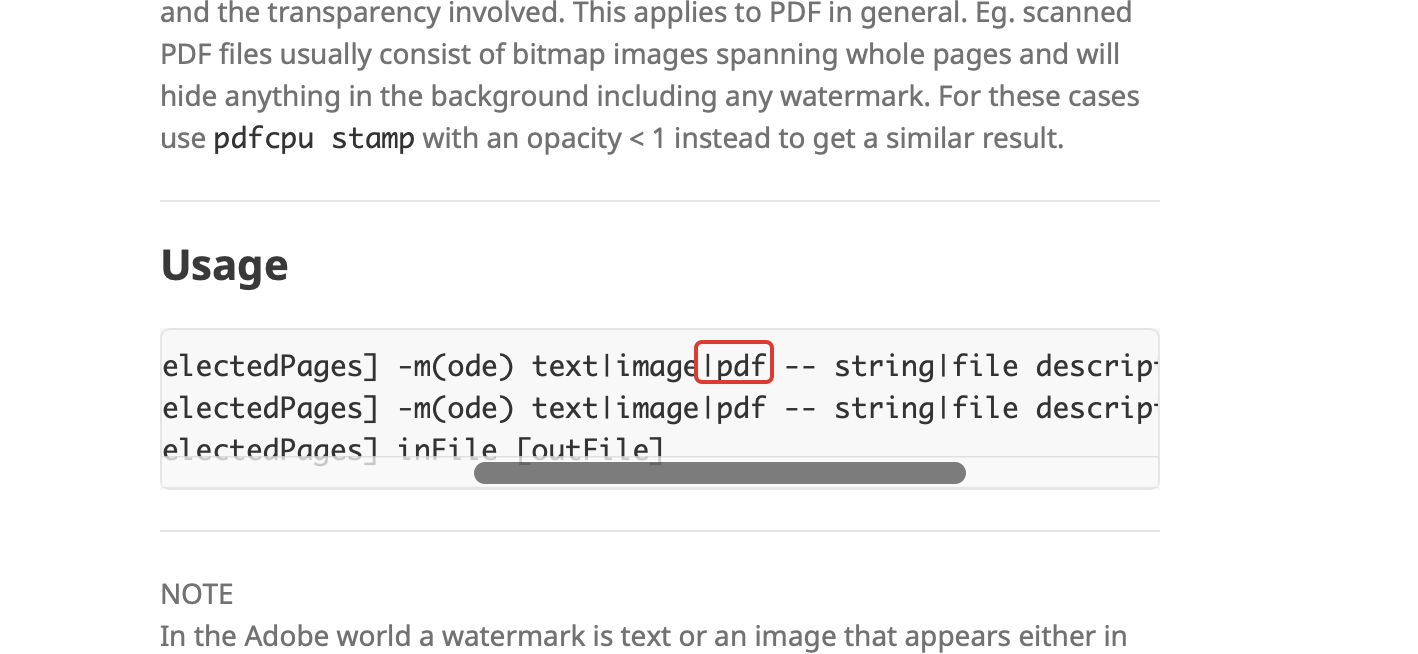The width and height of the screenshot is (1418, 654).
Task: Click the red-highlighted "|pdf" in the code
Action: coord(734,366)
